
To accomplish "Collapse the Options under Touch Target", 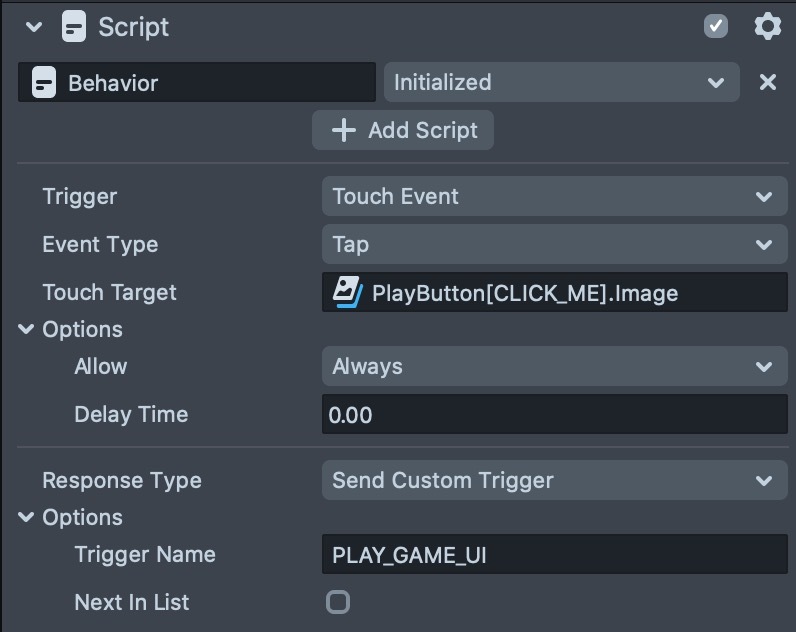I will click(x=26, y=330).
